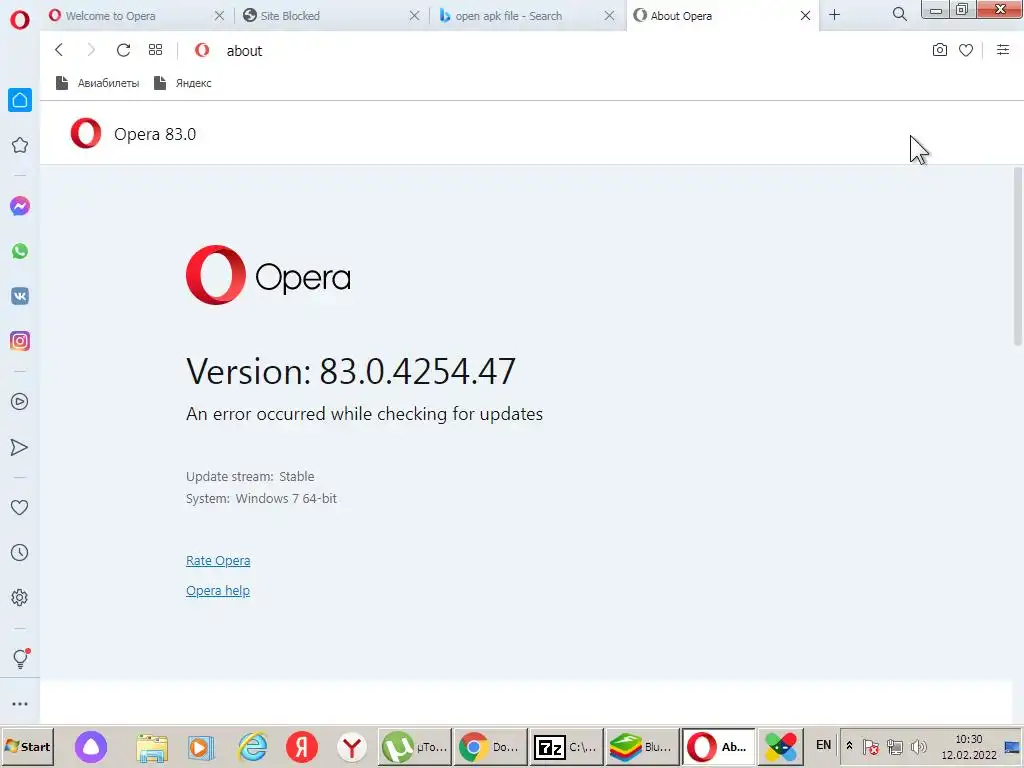
Task: Open Home in Opera sidebar
Action: (x=20, y=100)
